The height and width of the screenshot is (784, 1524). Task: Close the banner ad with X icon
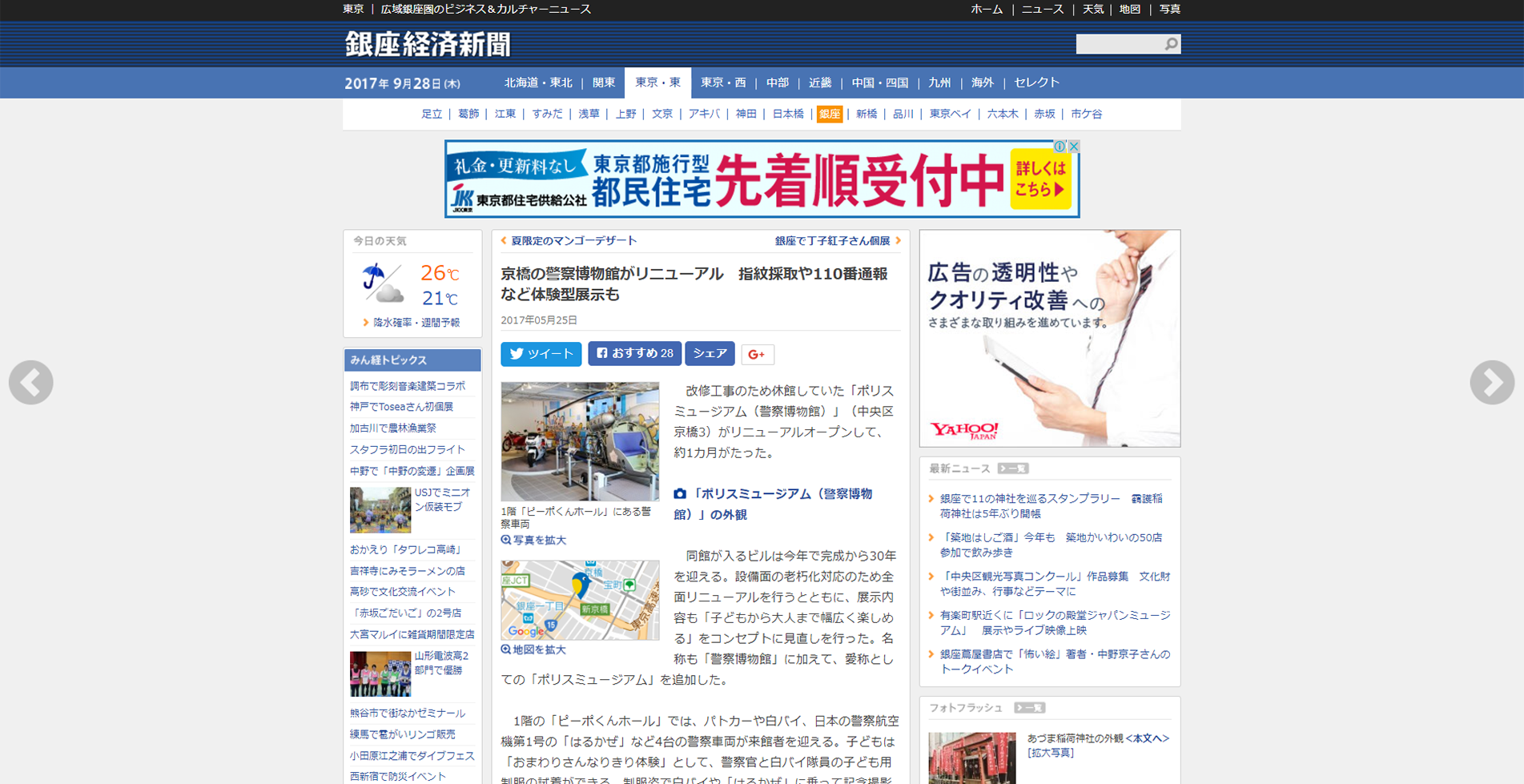tap(1074, 147)
